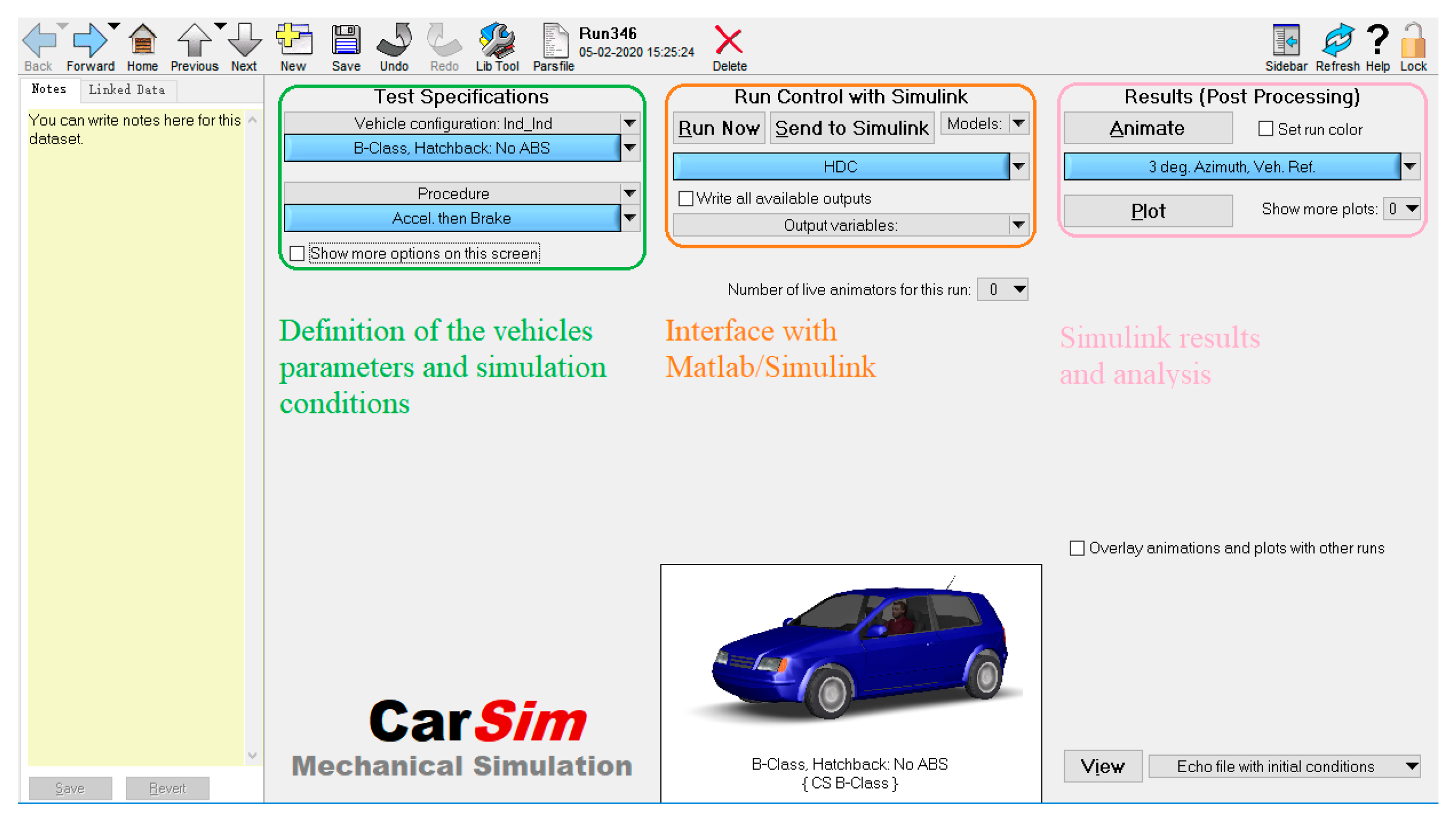Click the notes Revert button

pos(167,788)
